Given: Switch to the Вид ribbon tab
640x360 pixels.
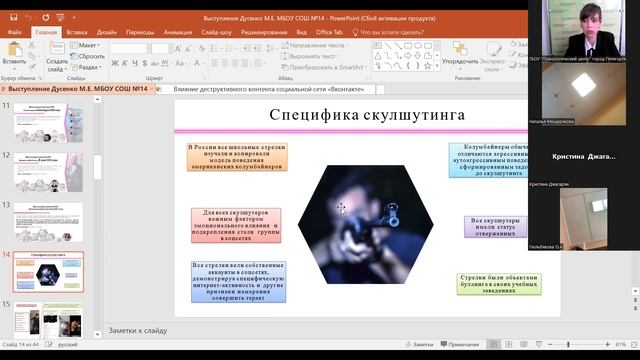Looking at the screenshot, I should [x=301, y=32].
